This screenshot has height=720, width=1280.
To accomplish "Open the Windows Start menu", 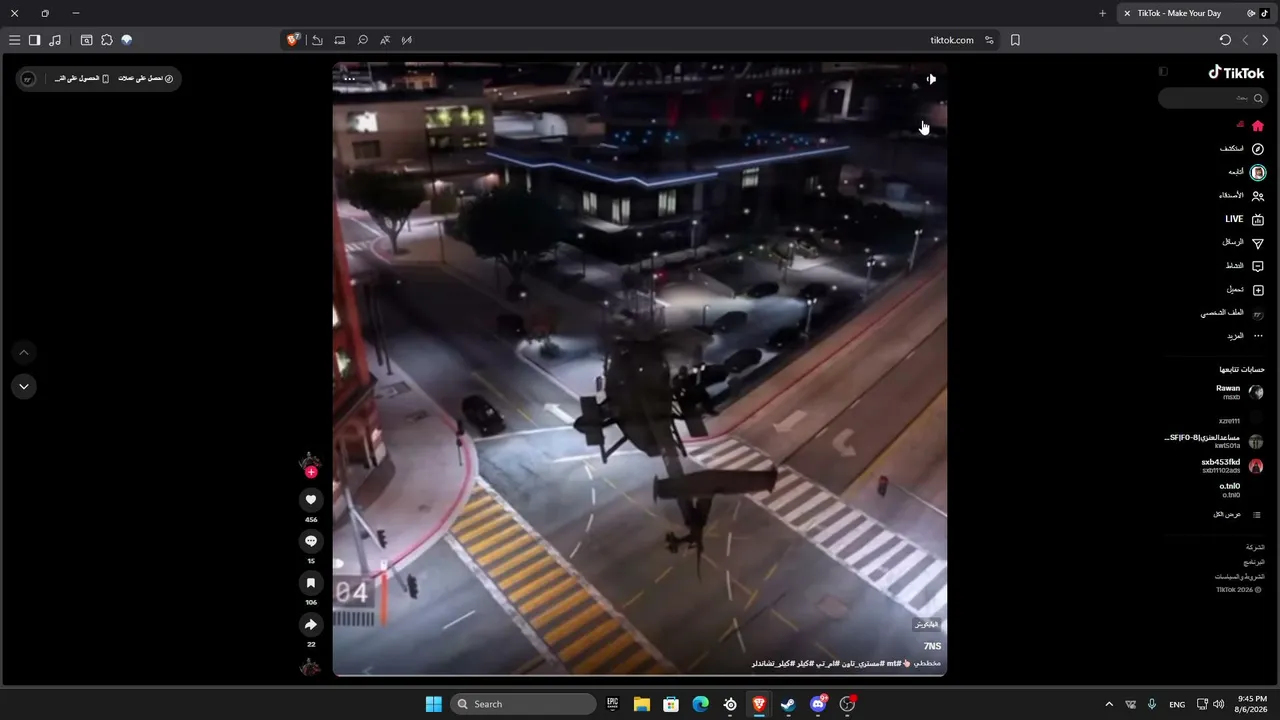I will tap(433, 704).
